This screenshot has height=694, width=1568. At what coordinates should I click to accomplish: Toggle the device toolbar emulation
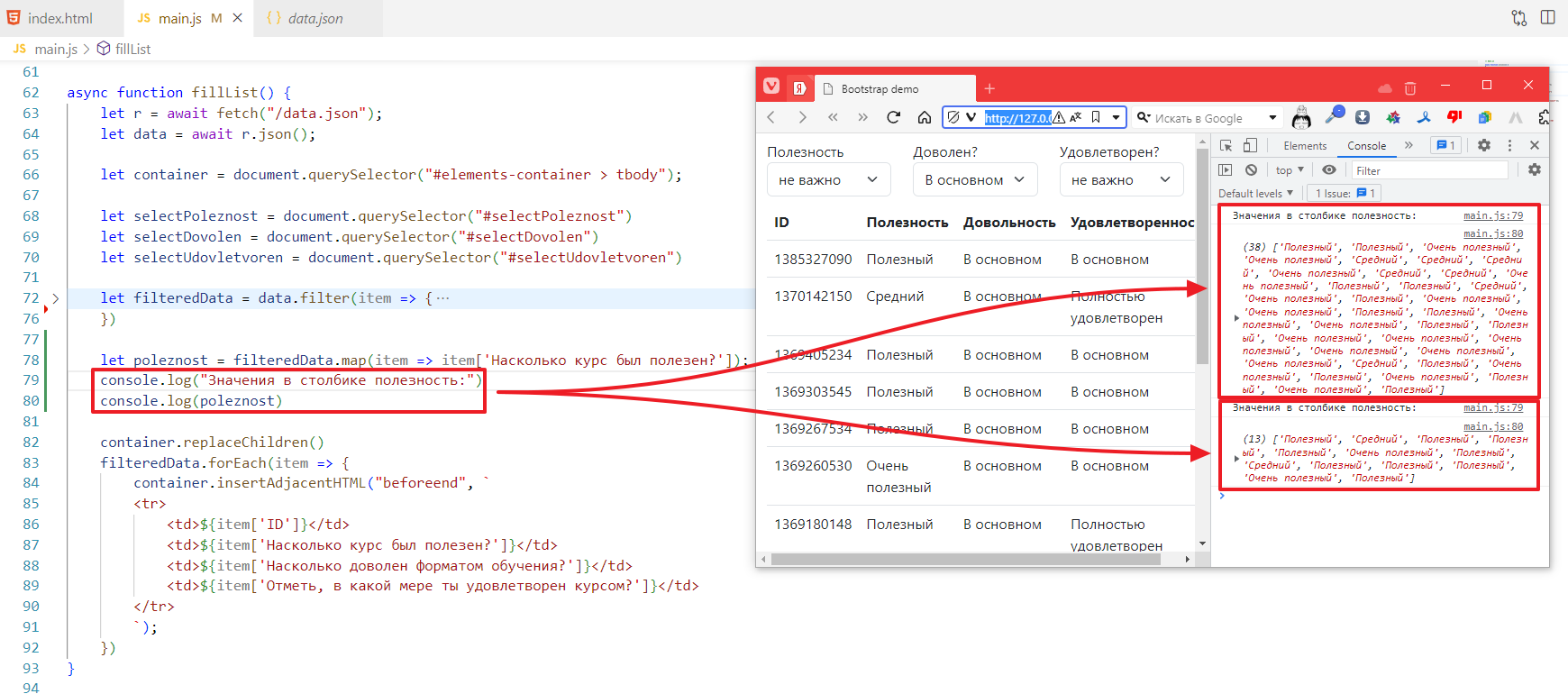pos(1250,146)
